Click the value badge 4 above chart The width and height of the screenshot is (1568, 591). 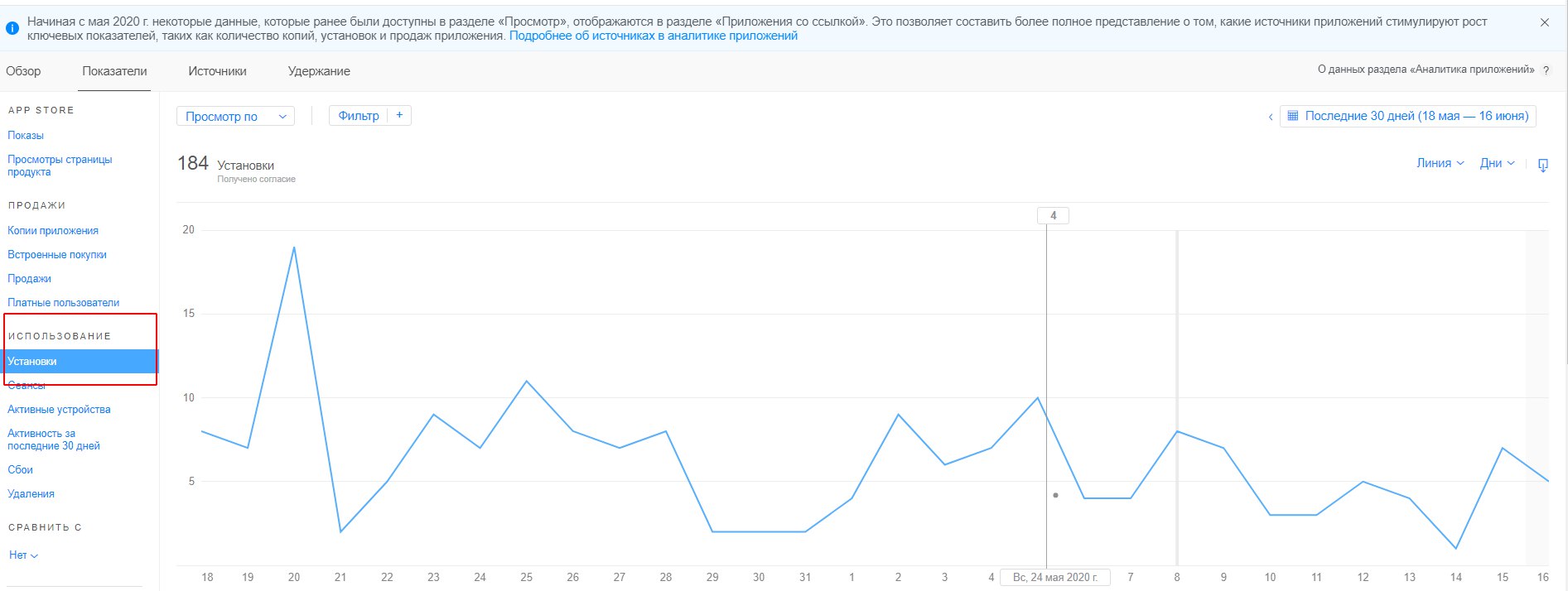pyautogui.click(x=1053, y=215)
